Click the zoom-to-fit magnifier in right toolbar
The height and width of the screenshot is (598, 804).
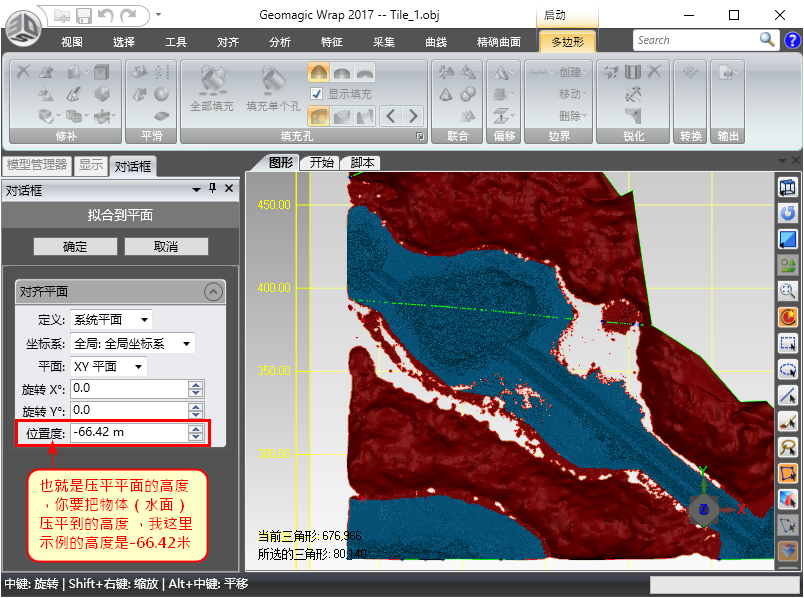click(x=788, y=290)
